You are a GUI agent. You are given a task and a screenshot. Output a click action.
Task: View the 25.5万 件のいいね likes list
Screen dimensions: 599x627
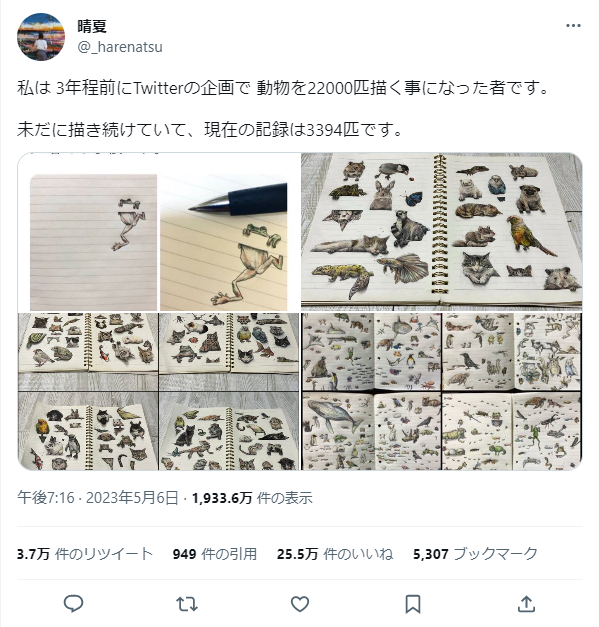(x=335, y=554)
